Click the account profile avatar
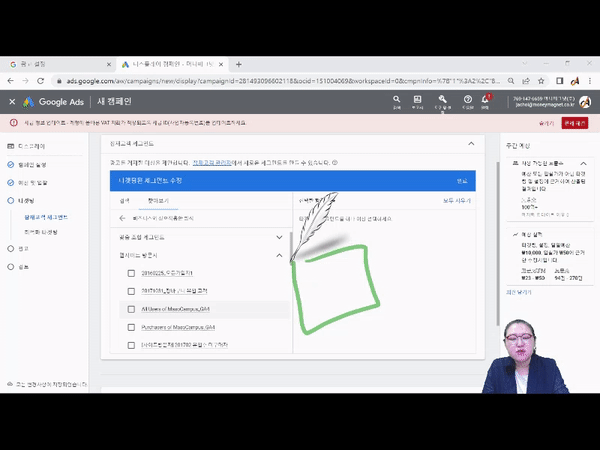This screenshot has height=450, width=600. [x=585, y=101]
